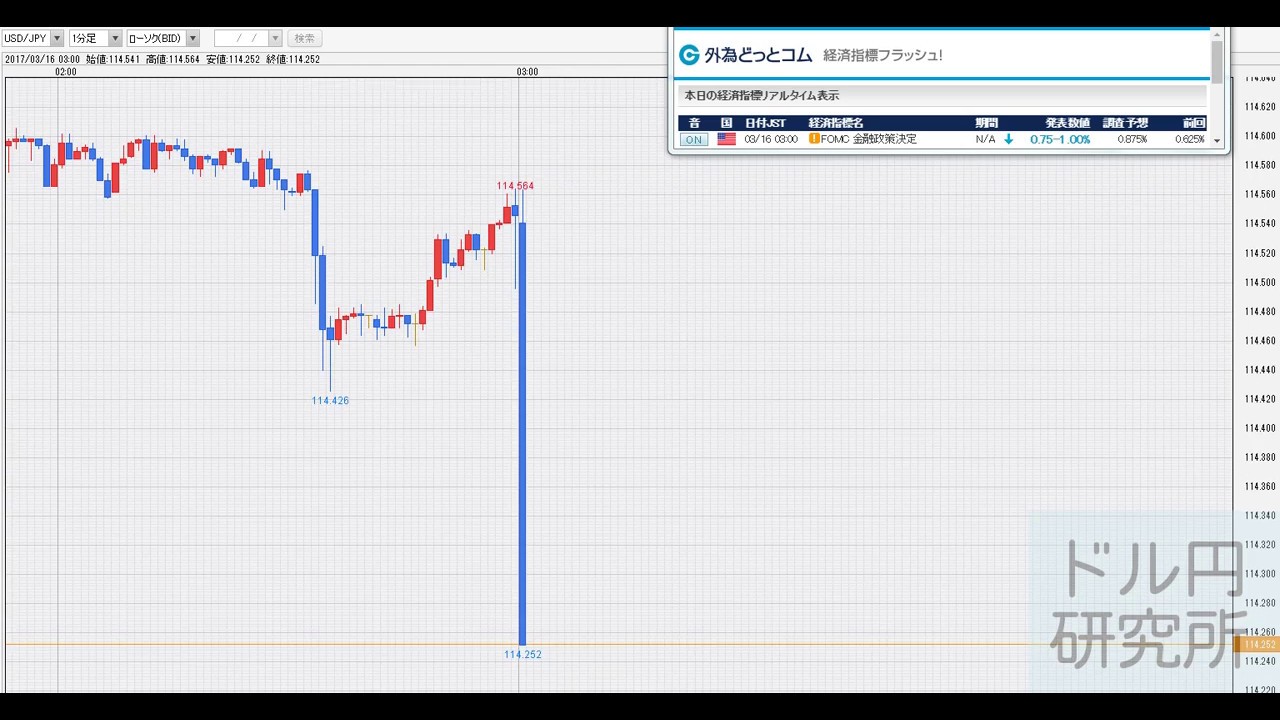Screen dimensions: 1280x720
Task: Click the 前回 column header
Action: click(1193, 123)
